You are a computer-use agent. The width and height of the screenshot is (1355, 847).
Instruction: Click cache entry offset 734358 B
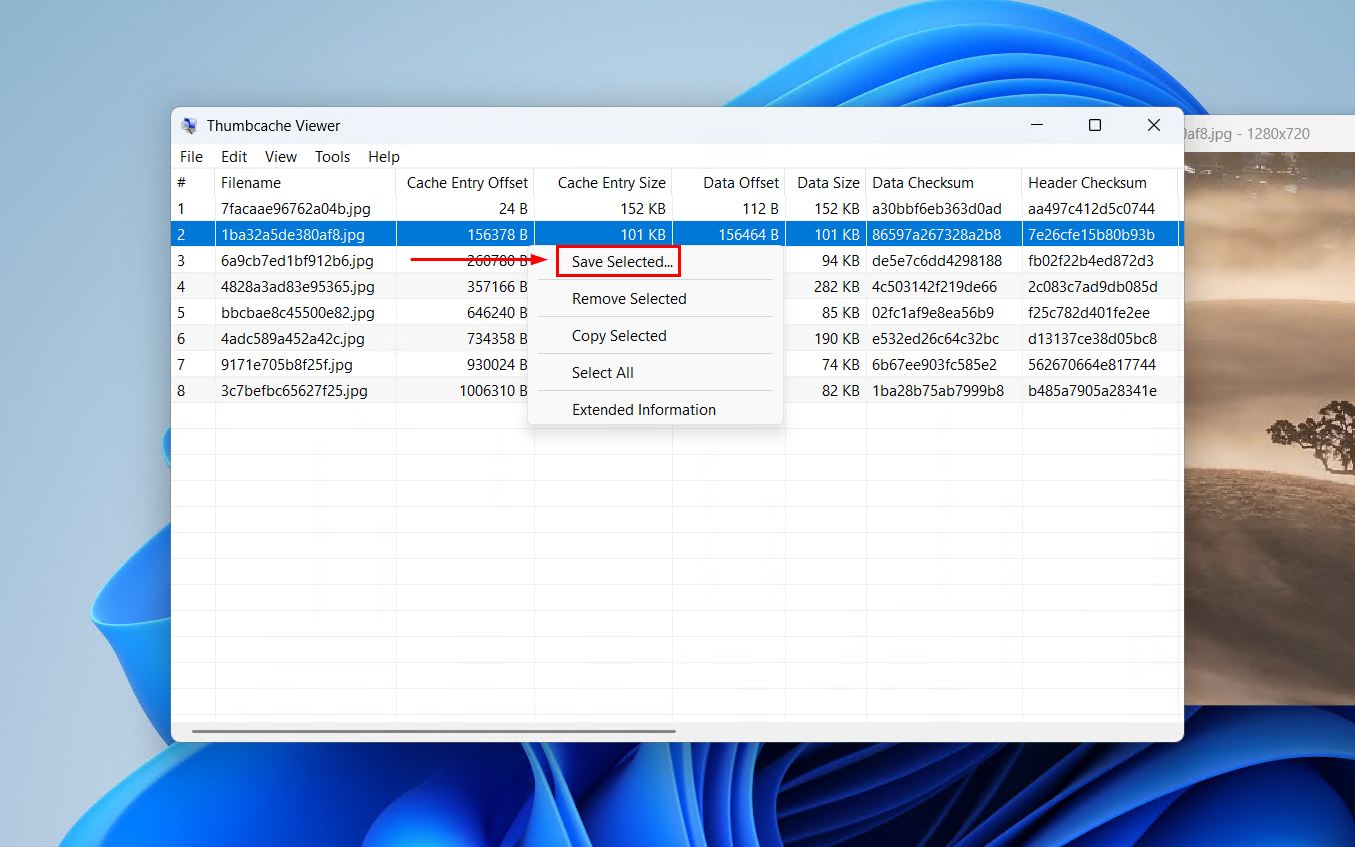[497, 339]
